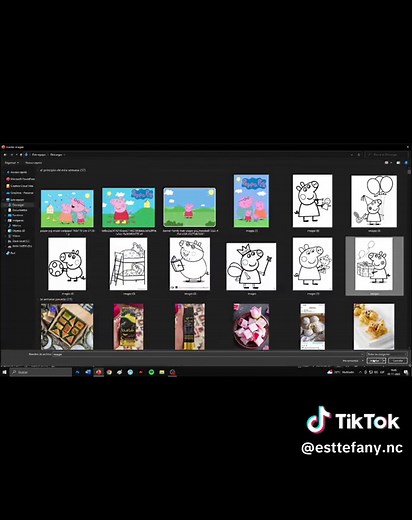Viewport: 412px width, 520px height.
Task: Open PowerPoint from the taskbar
Action: tap(98, 372)
